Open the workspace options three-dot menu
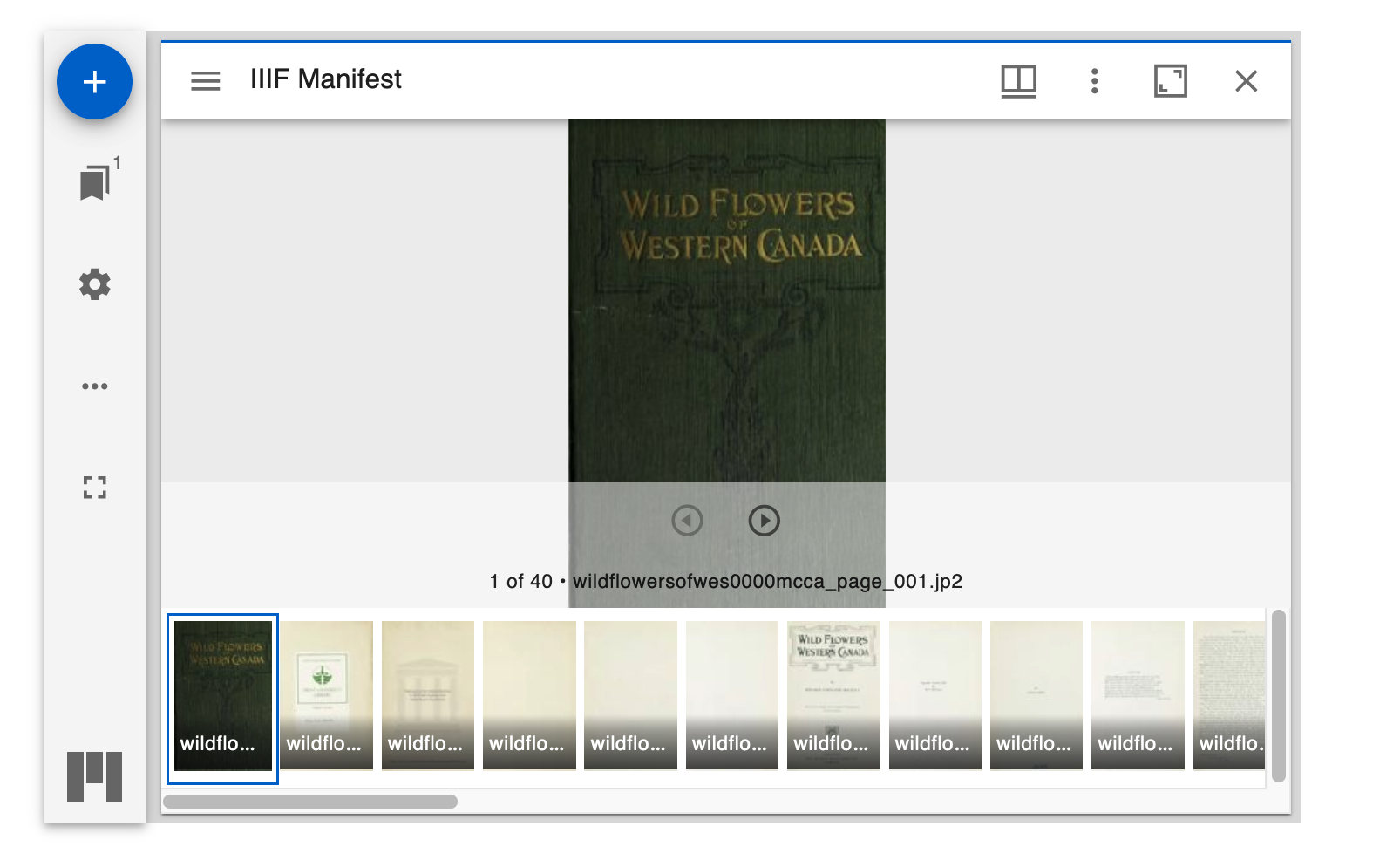1400x867 pixels. 94,386
